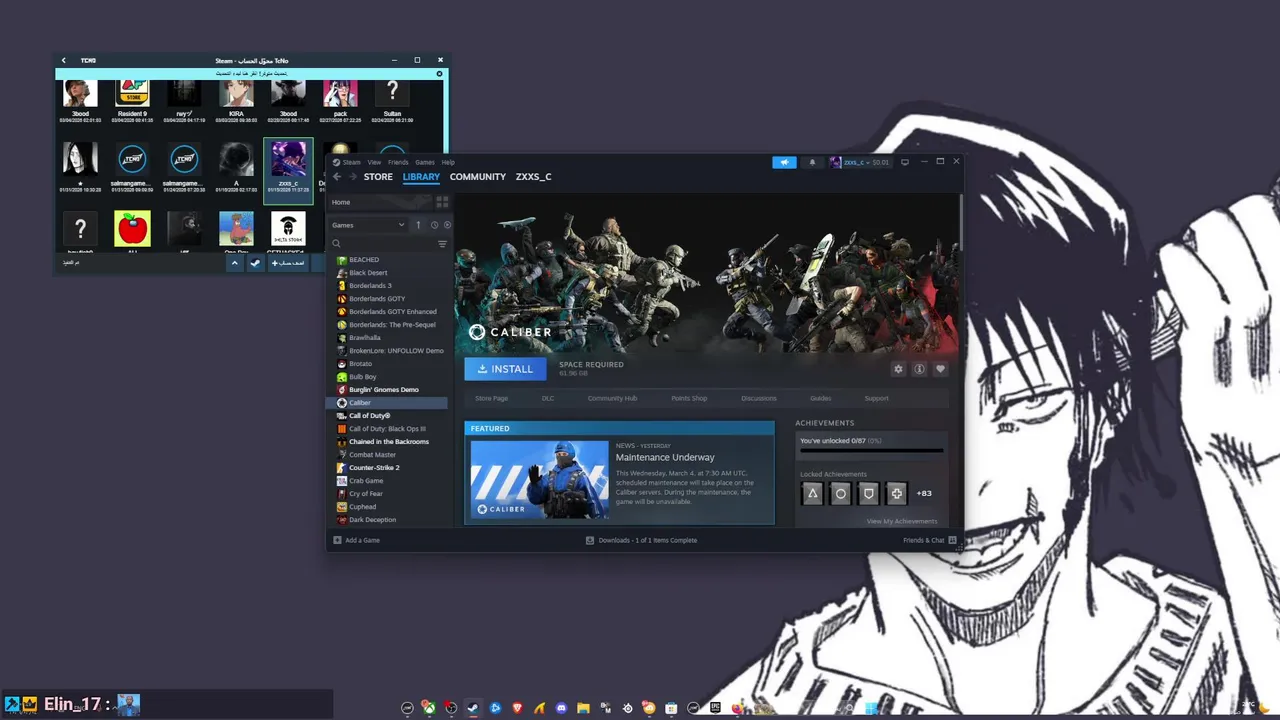Screen dimensions: 1280x720
Task: Click the Big Picture mode monitor icon
Action: tap(905, 162)
